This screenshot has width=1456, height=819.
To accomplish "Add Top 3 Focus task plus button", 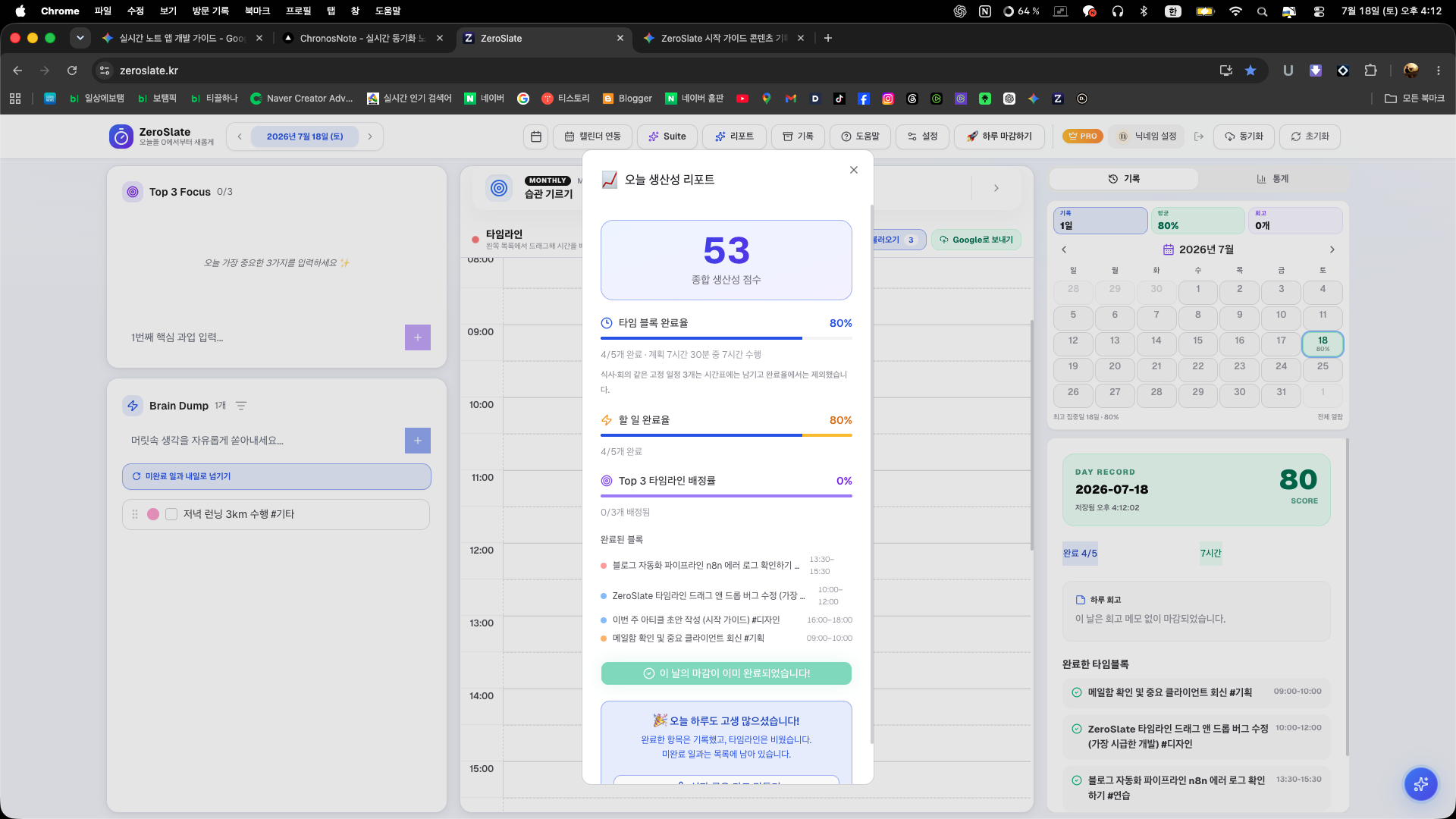I will pos(418,337).
